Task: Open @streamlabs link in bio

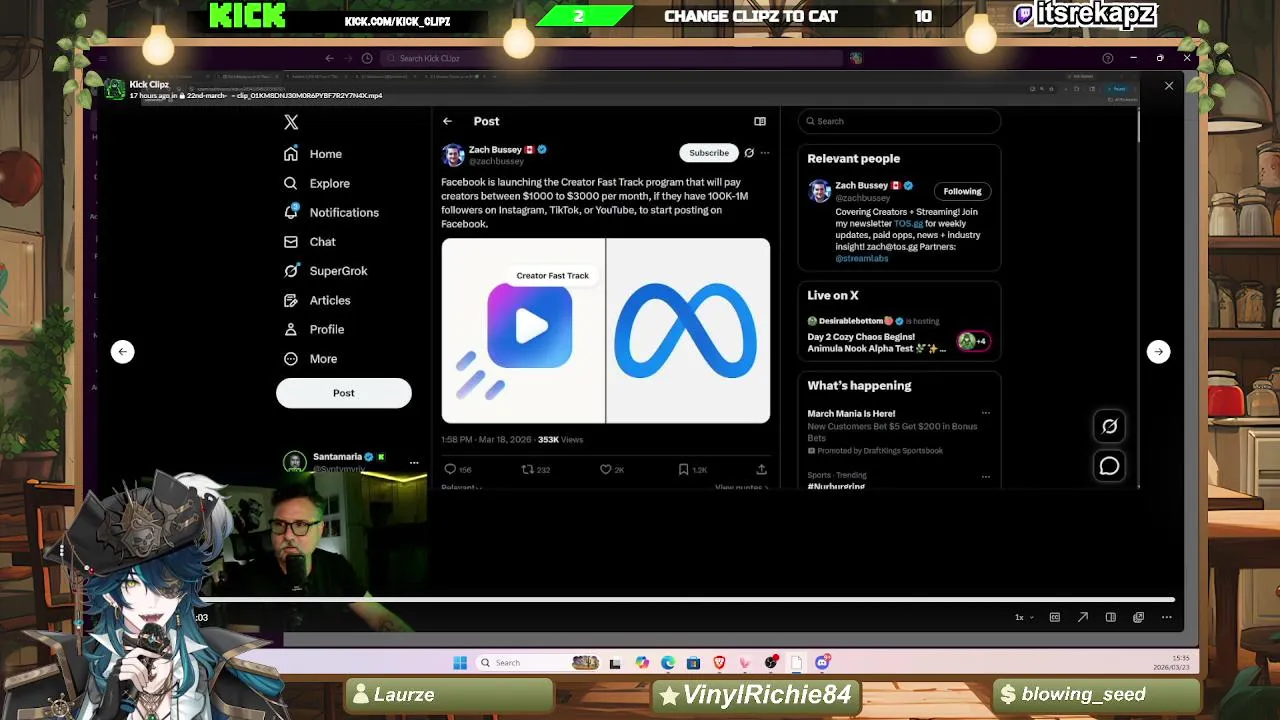Action: (862, 258)
